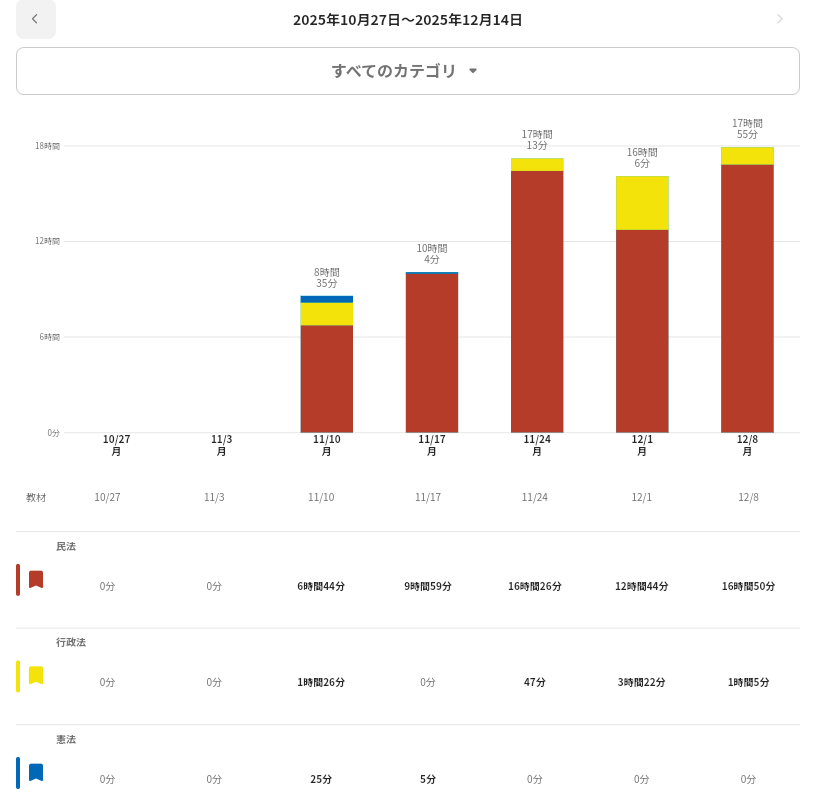Click the next period arrow
The height and width of the screenshot is (801, 830).
780,19
